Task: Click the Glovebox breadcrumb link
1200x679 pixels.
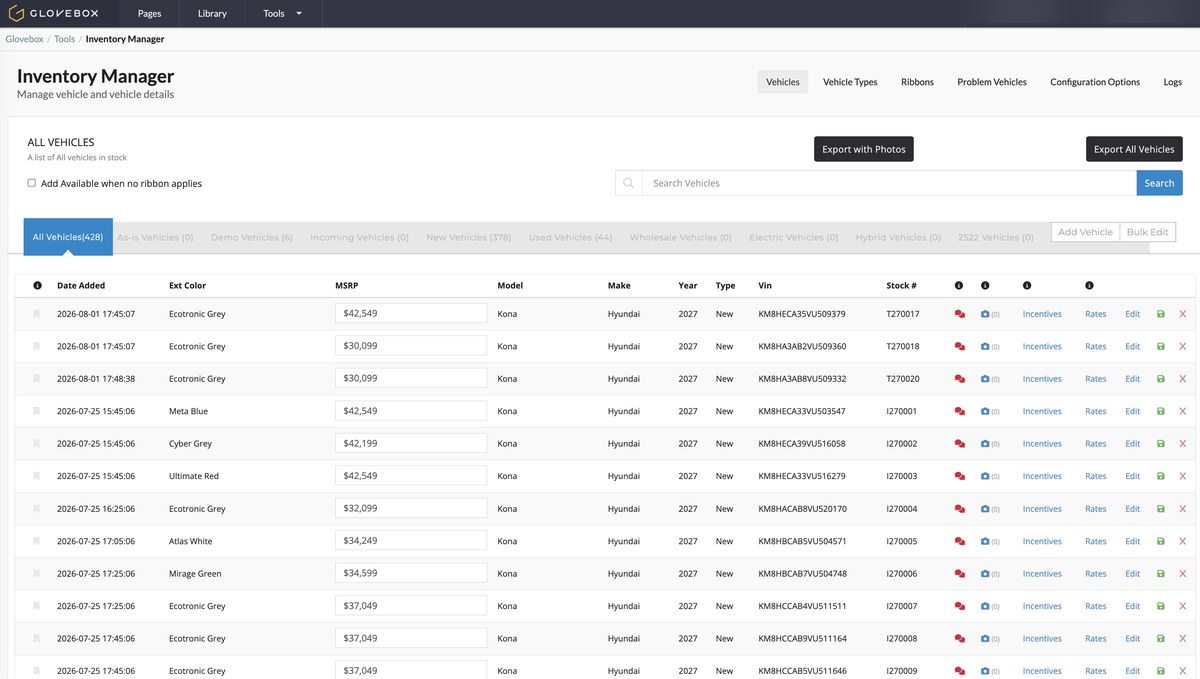Action: click(24, 39)
